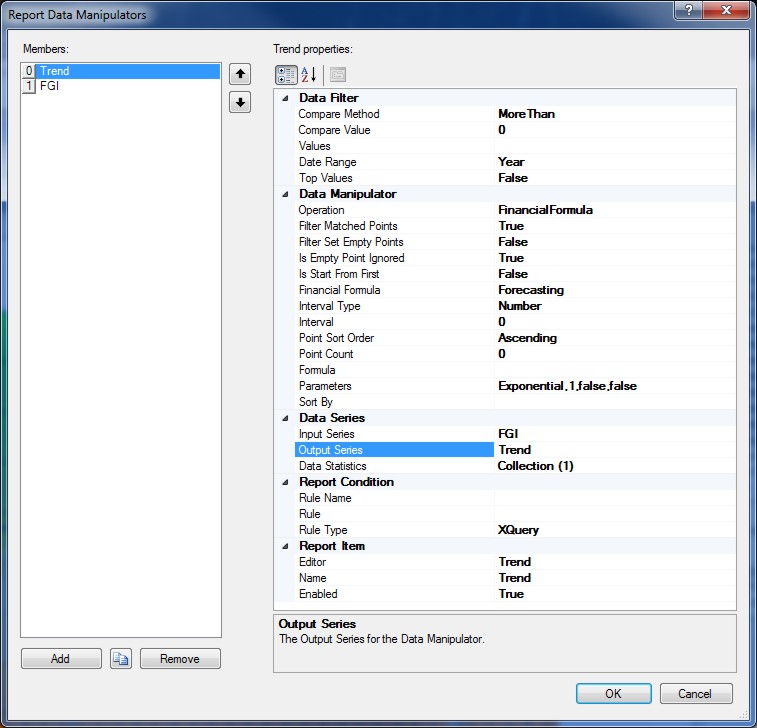The height and width of the screenshot is (728, 757).
Task: Click the help question mark in title bar
Action: click(x=685, y=11)
